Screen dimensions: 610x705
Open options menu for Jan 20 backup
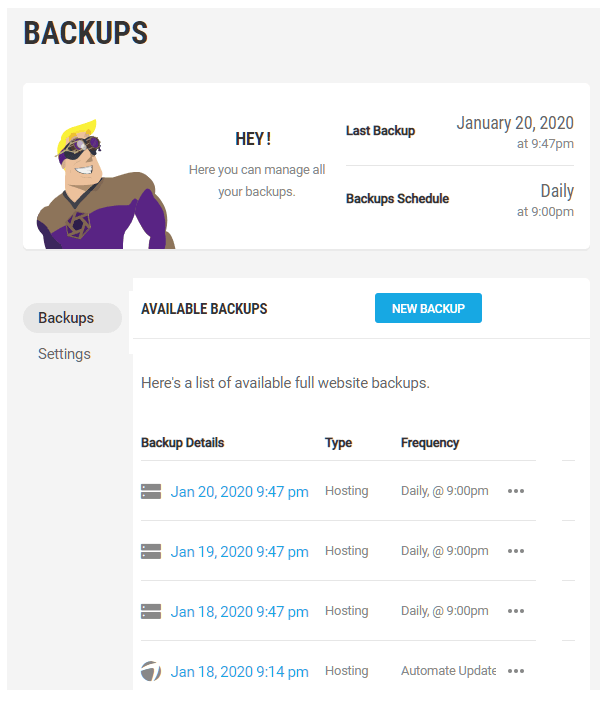(x=516, y=491)
